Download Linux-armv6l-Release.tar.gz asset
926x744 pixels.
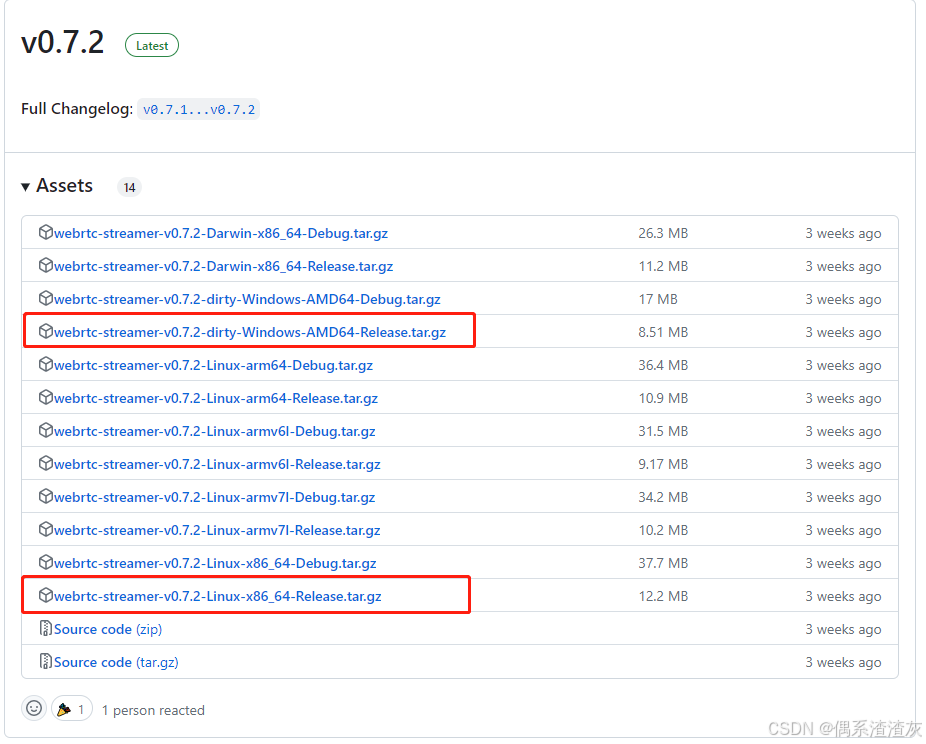[x=217, y=465]
